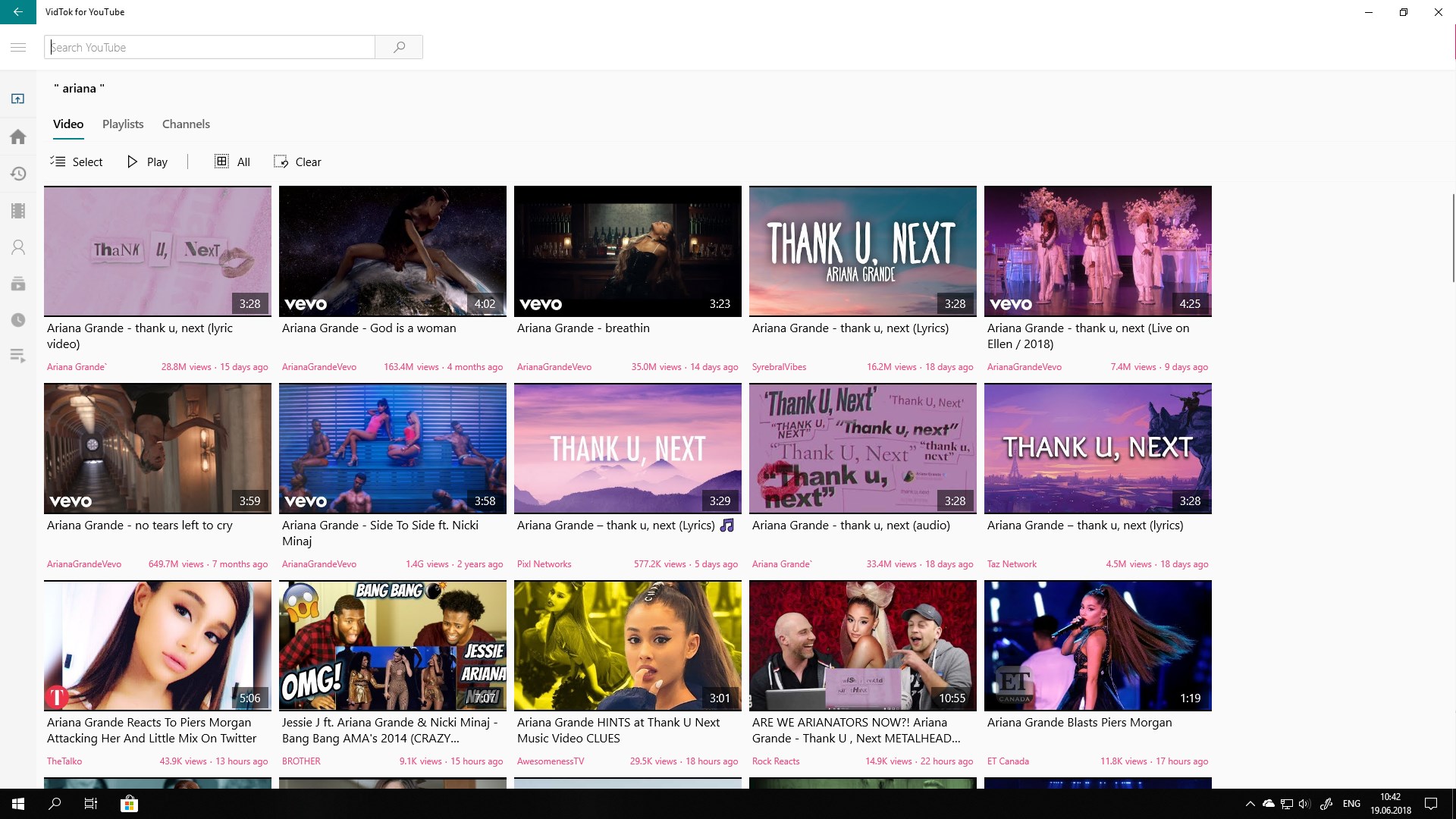Open the God is a woman thumbnail
1456x819 pixels.
click(393, 251)
